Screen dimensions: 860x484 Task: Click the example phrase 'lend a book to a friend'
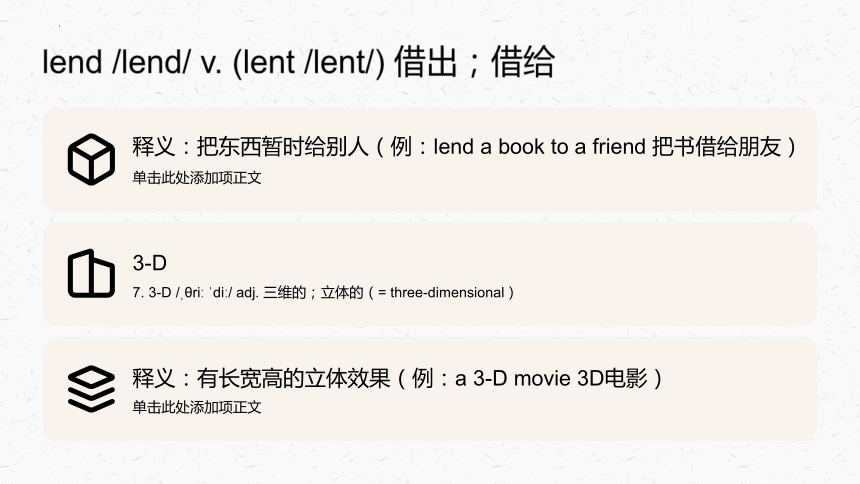point(540,147)
